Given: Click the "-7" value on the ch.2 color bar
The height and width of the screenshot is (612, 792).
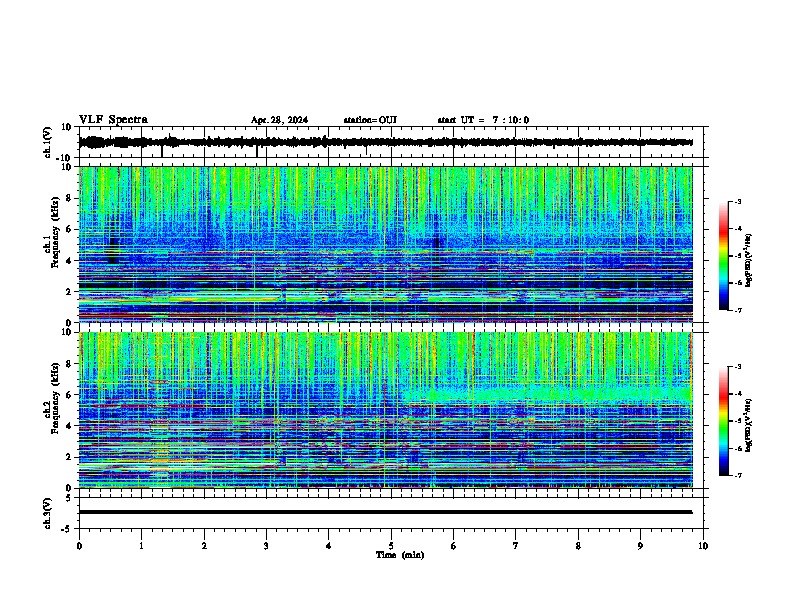Looking at the screenshot, I should 738,475.
